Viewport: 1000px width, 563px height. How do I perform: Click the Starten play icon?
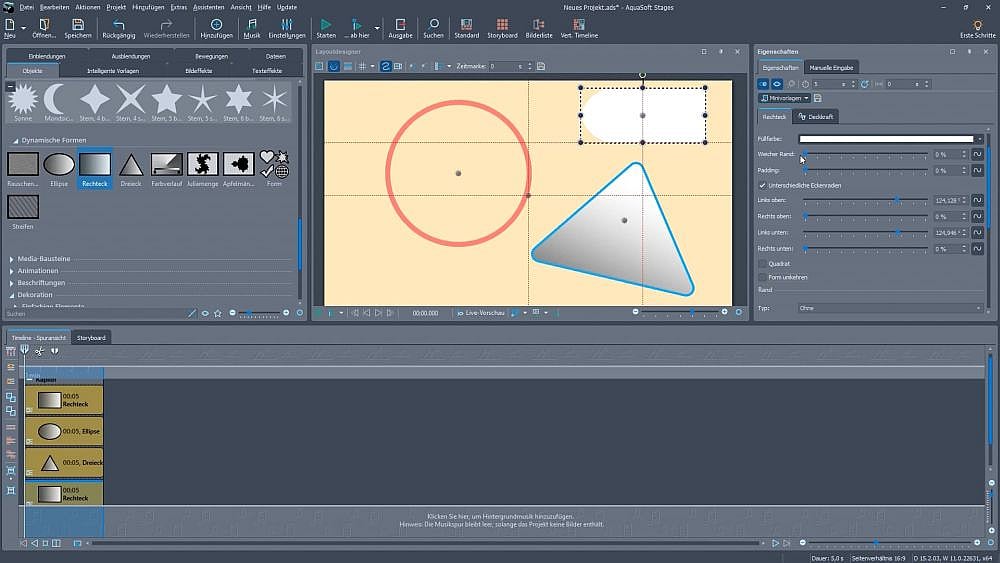(x=326, y=25)
